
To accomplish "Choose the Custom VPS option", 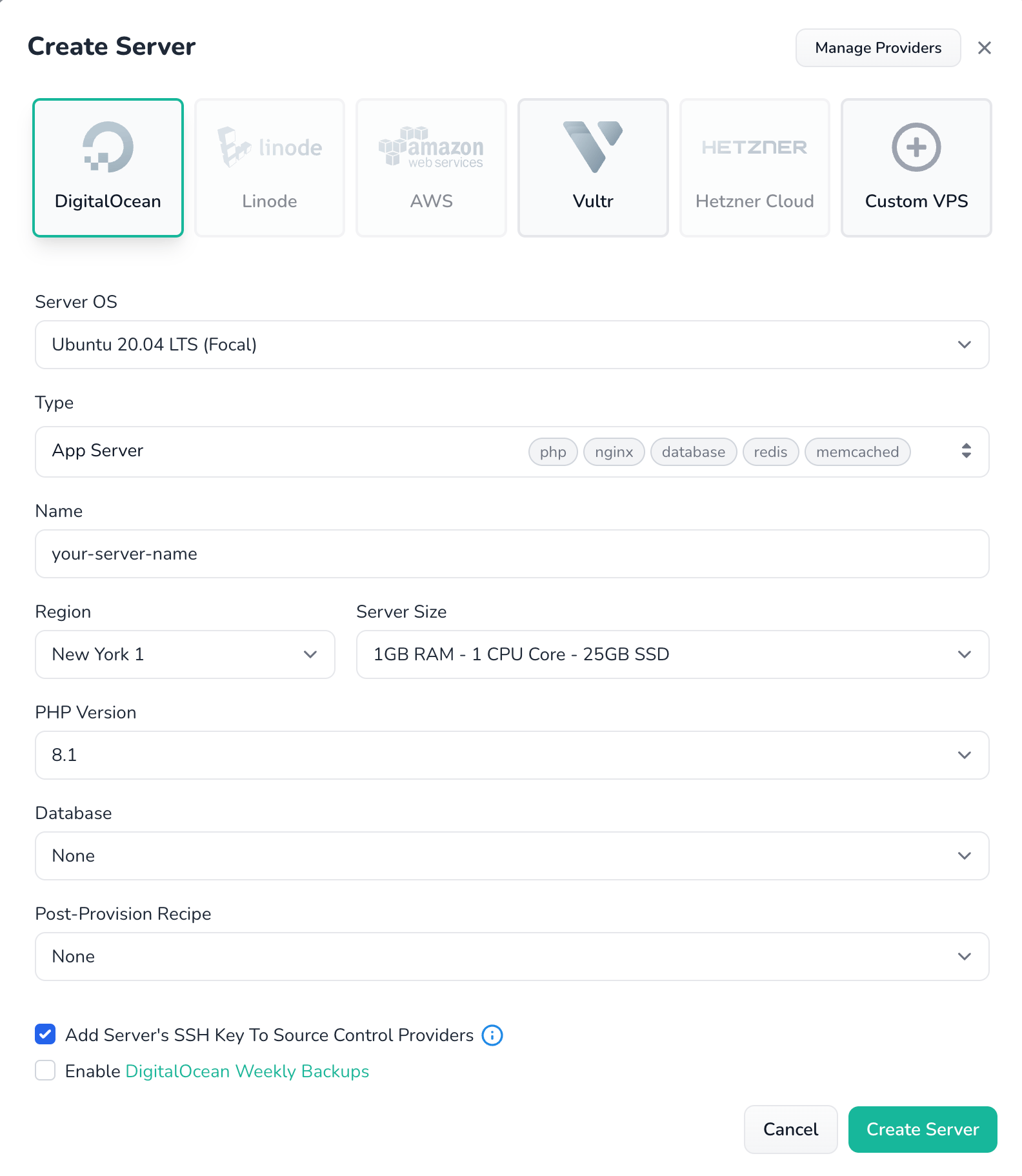I will [916, 168].
